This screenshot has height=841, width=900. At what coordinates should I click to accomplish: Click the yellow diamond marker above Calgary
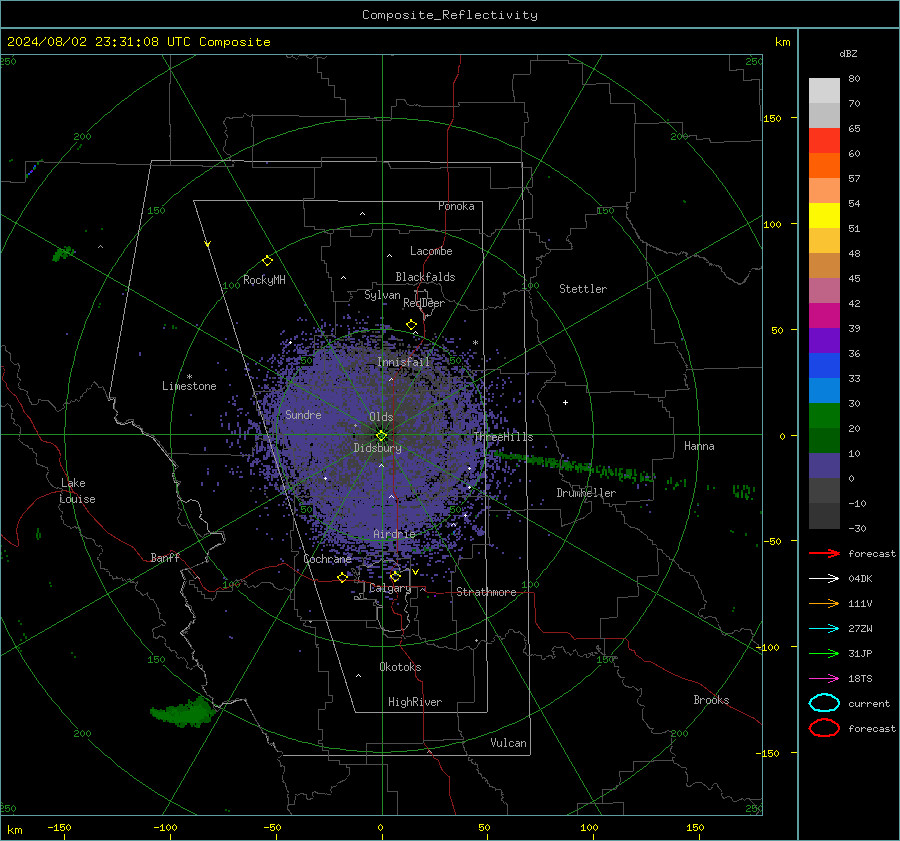395,576
